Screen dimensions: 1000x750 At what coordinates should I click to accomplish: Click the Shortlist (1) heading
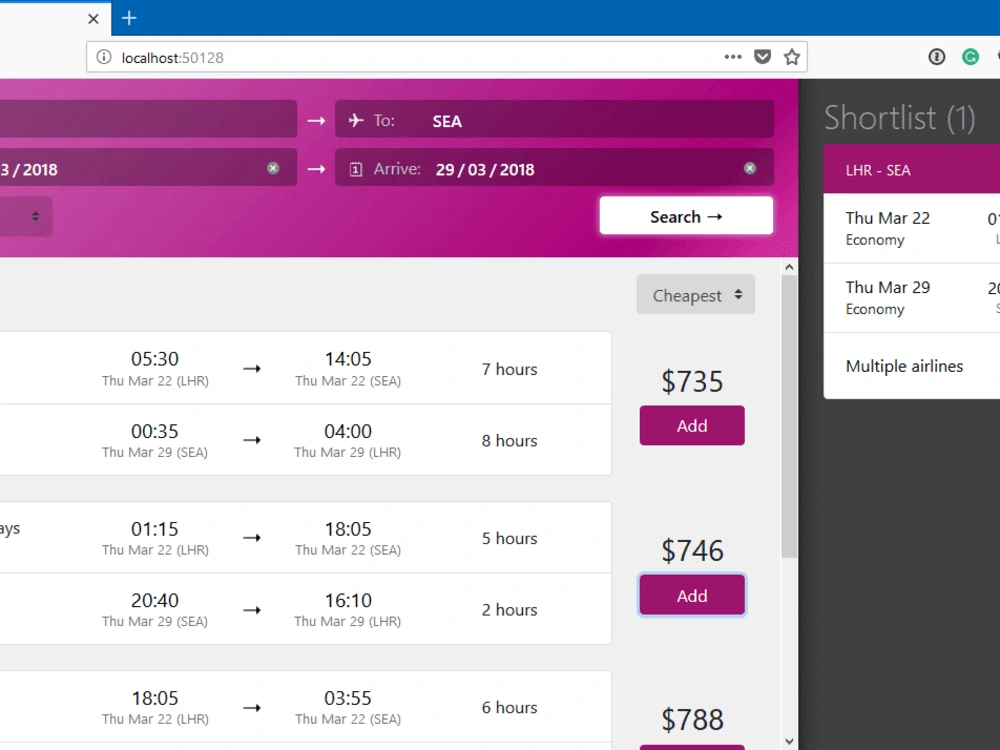pos(900,118)
